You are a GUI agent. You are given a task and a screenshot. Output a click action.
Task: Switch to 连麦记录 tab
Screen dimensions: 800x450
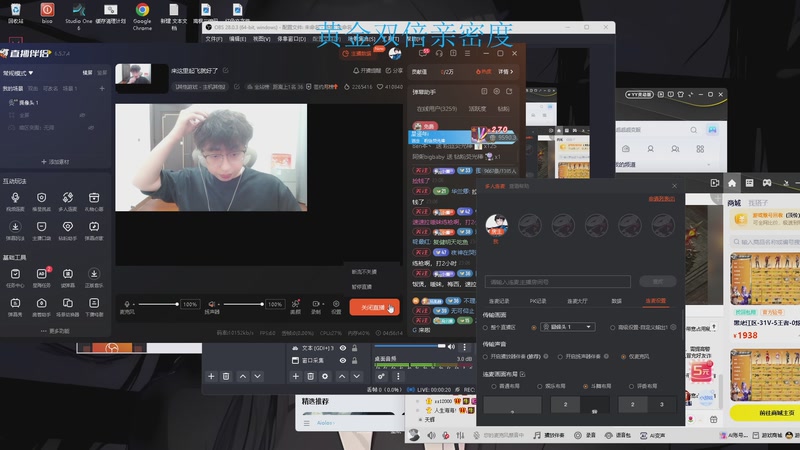coord(498,301)
